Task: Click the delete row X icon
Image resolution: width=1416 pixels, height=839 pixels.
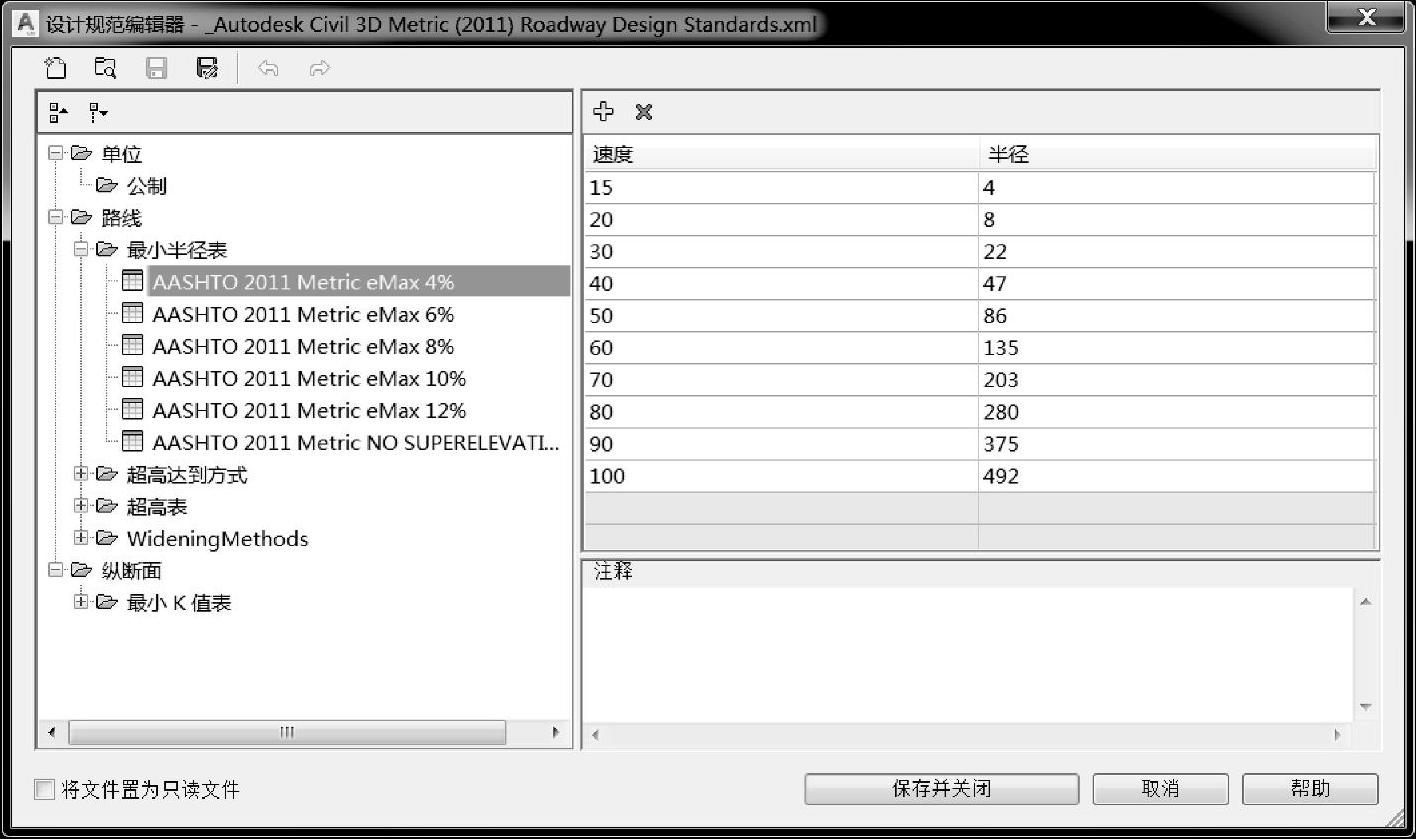Action: [x=644, y=111]
